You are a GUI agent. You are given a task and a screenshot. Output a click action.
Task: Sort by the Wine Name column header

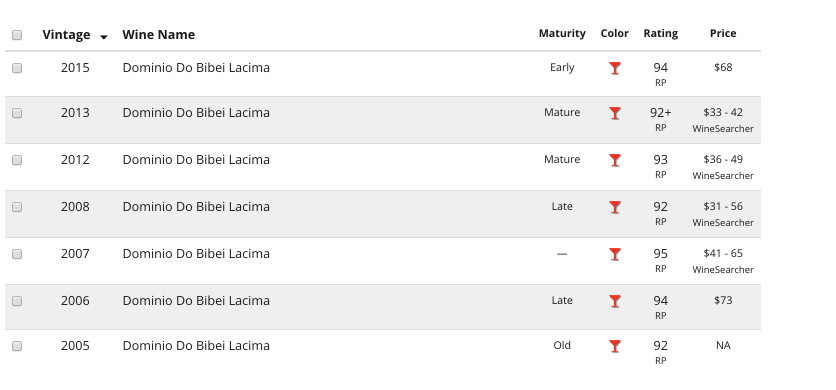158,35
